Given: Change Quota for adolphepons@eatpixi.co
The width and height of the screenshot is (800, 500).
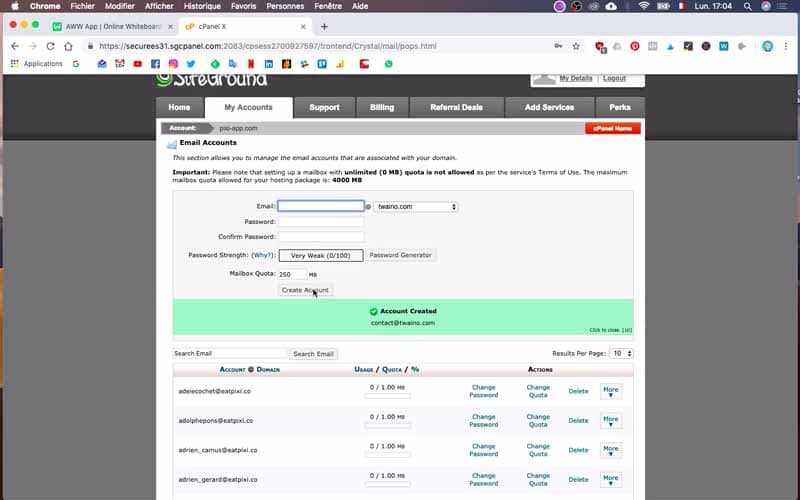Looking at the screenshot, I should point(538,421).
